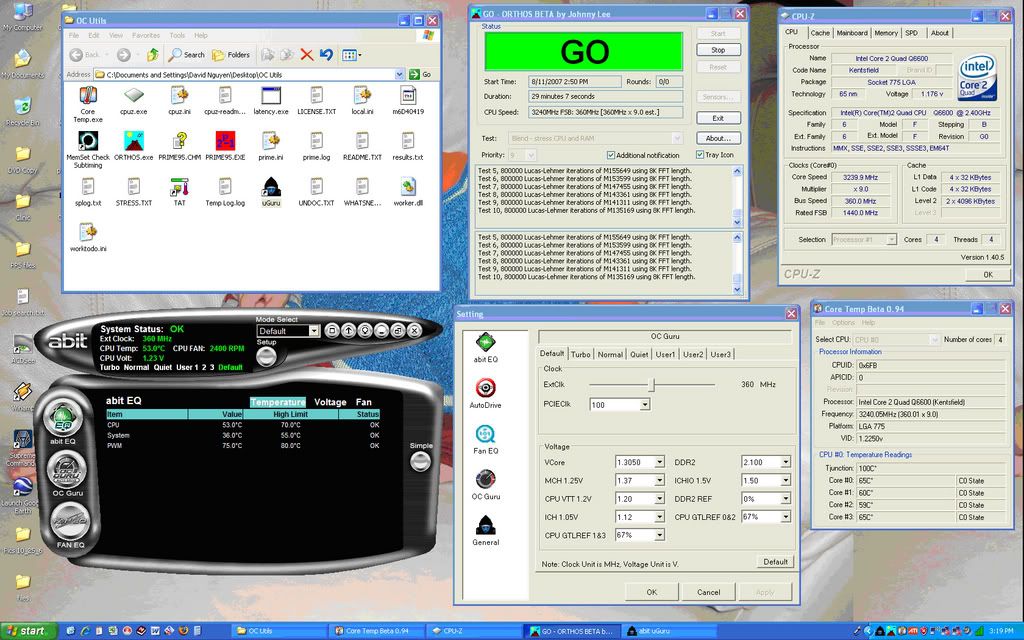
Task: Open Mode Select dropdown in abit uGuru
Action: 313,331
